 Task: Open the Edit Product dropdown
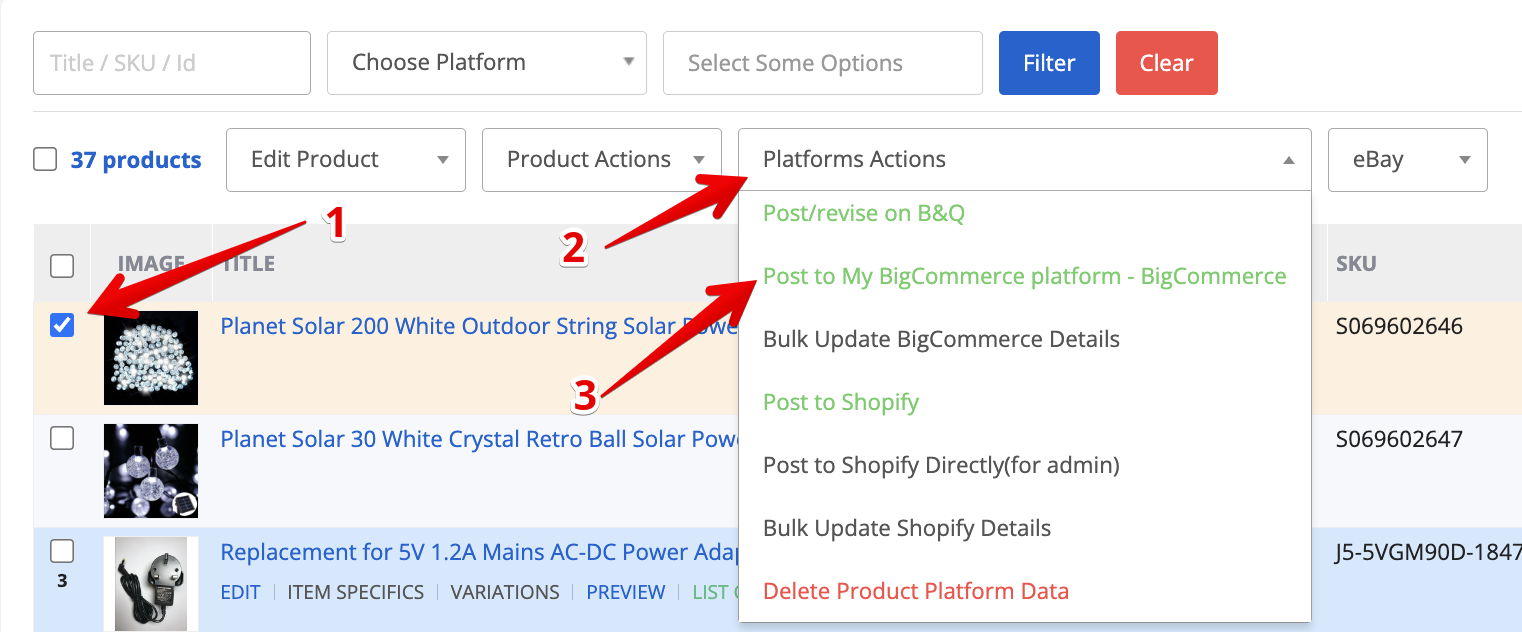[x=346, y=160]
